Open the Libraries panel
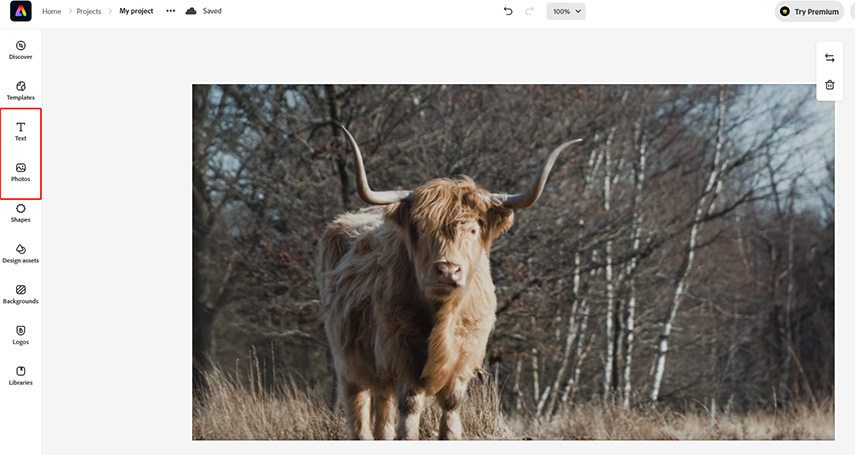Screen dimensions: 855x455 (20, 375)
